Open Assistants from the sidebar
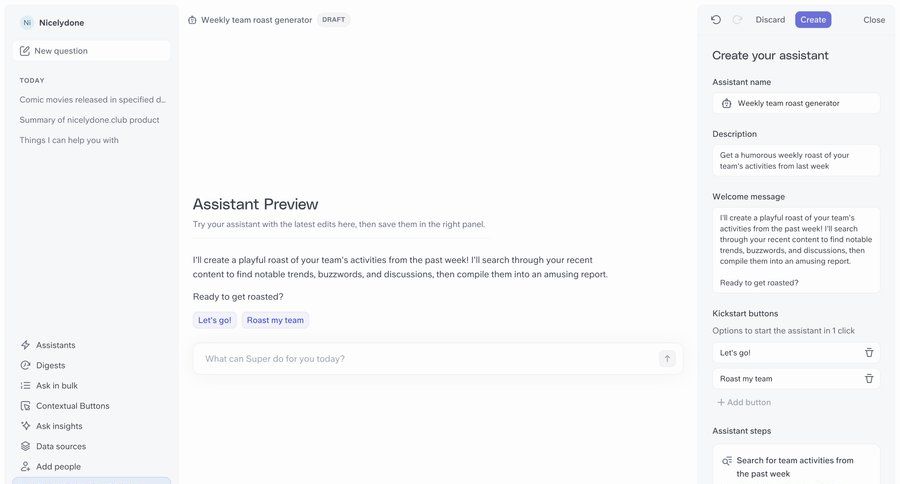This screenshot has height=484, width=900. (55, 345)
